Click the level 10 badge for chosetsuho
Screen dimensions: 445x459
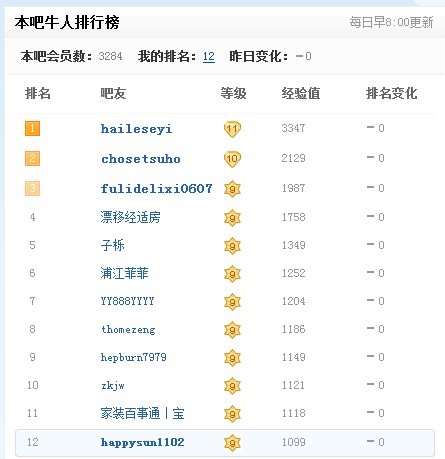(232, 159)
